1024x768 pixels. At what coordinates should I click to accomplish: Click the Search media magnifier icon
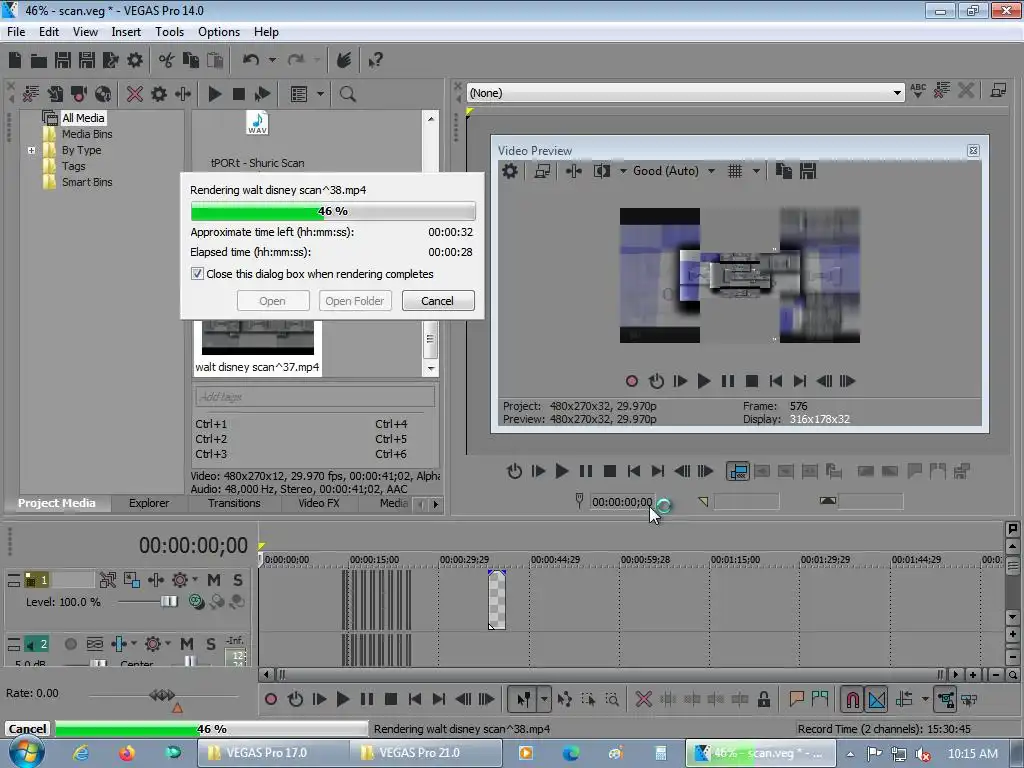[x=347, y=94]
